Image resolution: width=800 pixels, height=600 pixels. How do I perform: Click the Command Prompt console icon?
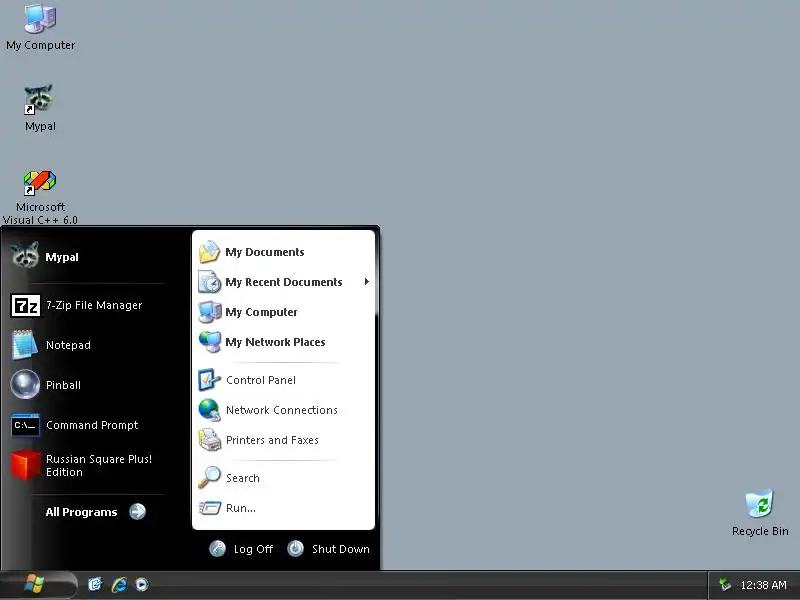(25, 425)
